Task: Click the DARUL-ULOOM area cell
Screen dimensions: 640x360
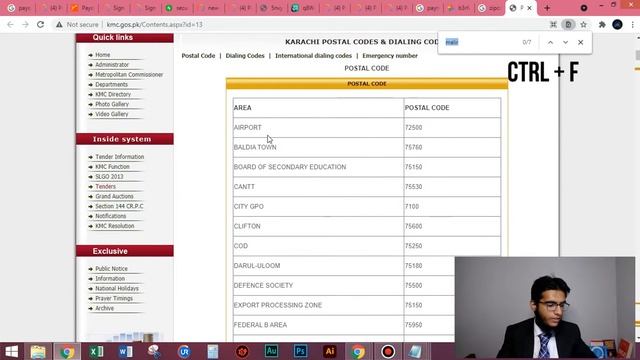Action: point(318,266)
